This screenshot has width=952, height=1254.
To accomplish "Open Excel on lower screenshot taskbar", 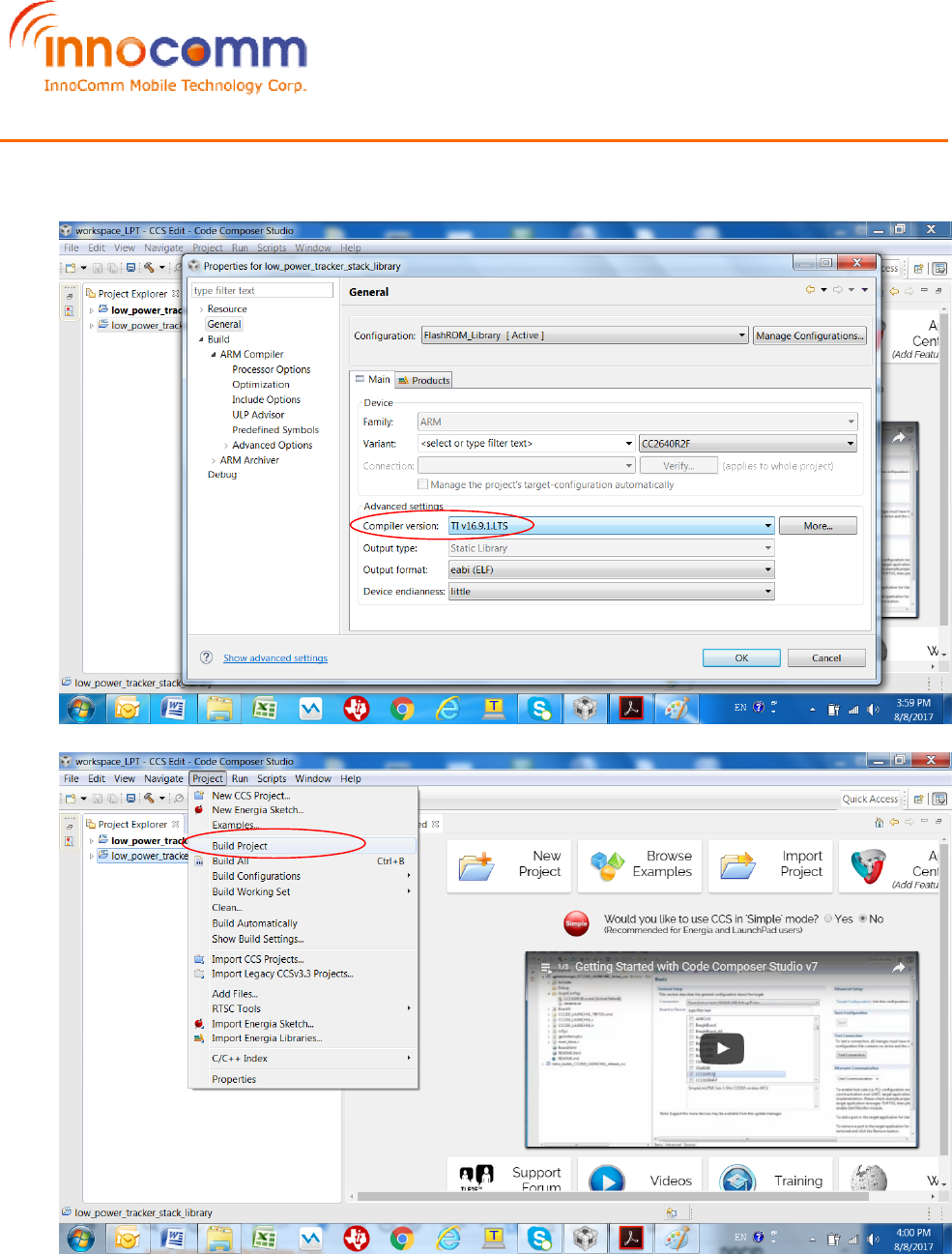I will point(265,1239).
